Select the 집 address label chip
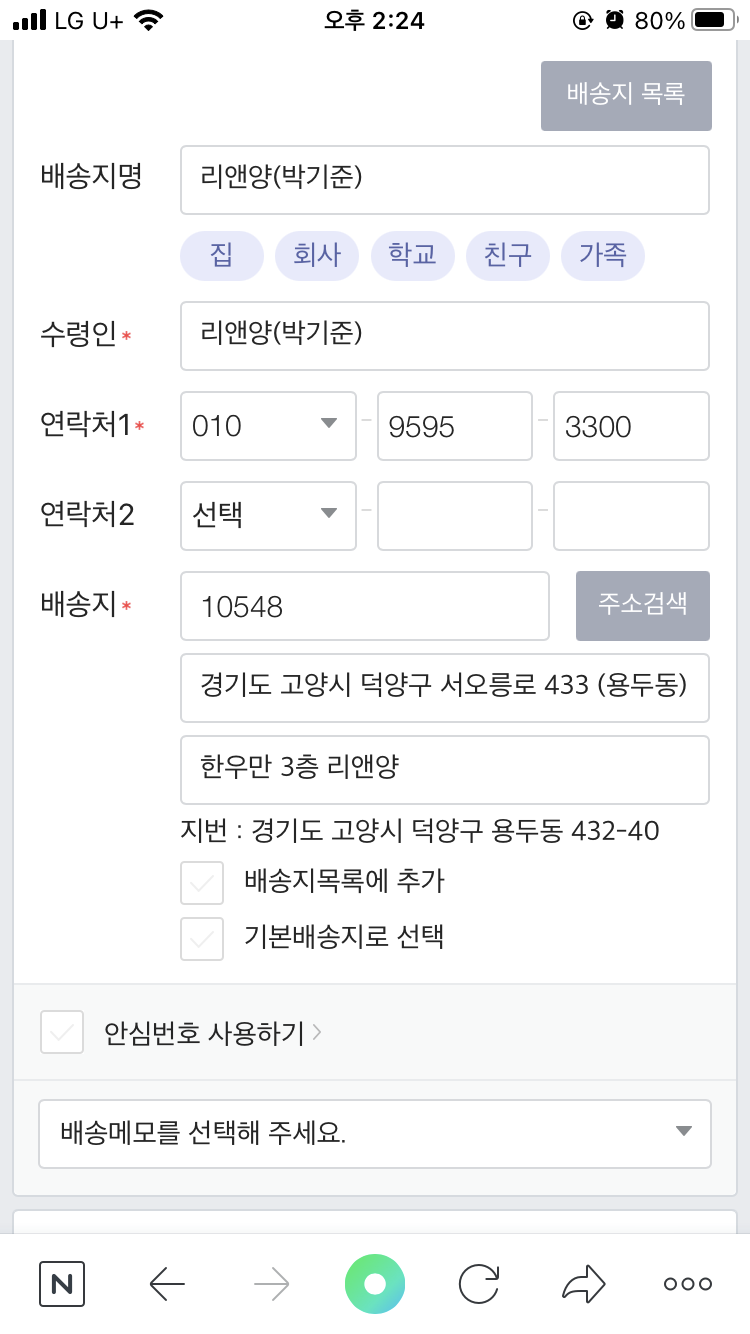The width and height of the screenshot is (750, 1334). click(221, 255)
